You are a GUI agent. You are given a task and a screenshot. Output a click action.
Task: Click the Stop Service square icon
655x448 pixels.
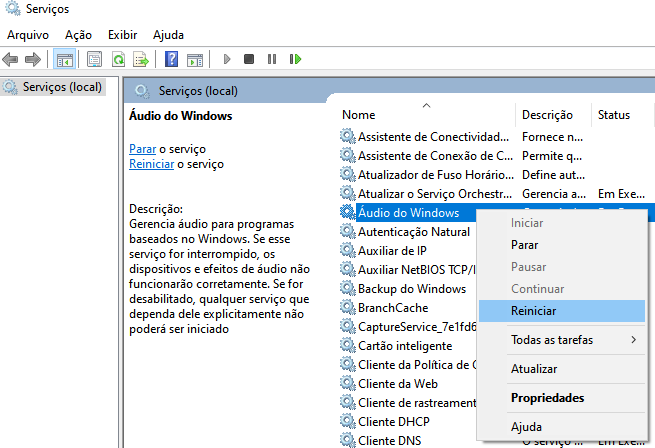coord(249,59)
